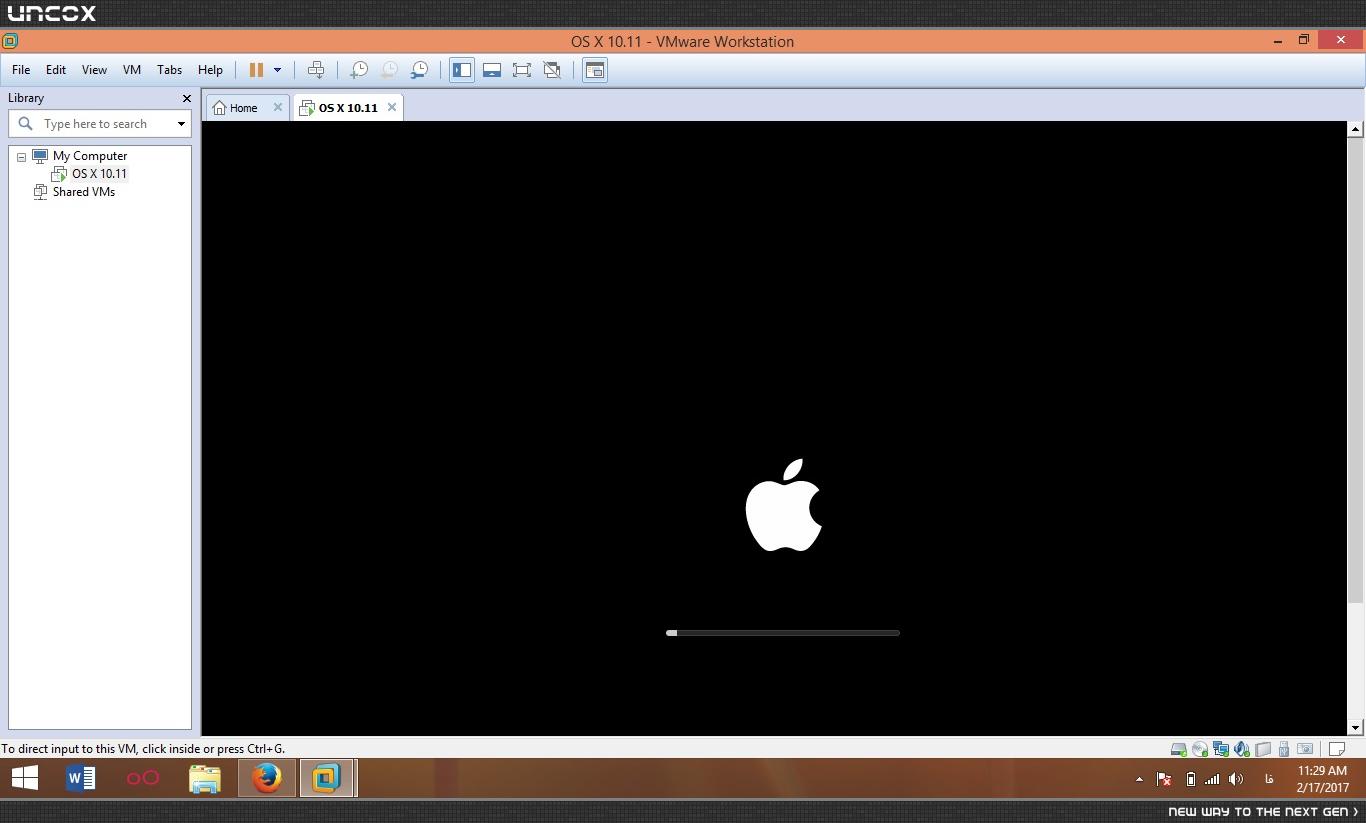Open the VM menu
The width and height of the screenshot is (1366, 823).
click(132, 70)
